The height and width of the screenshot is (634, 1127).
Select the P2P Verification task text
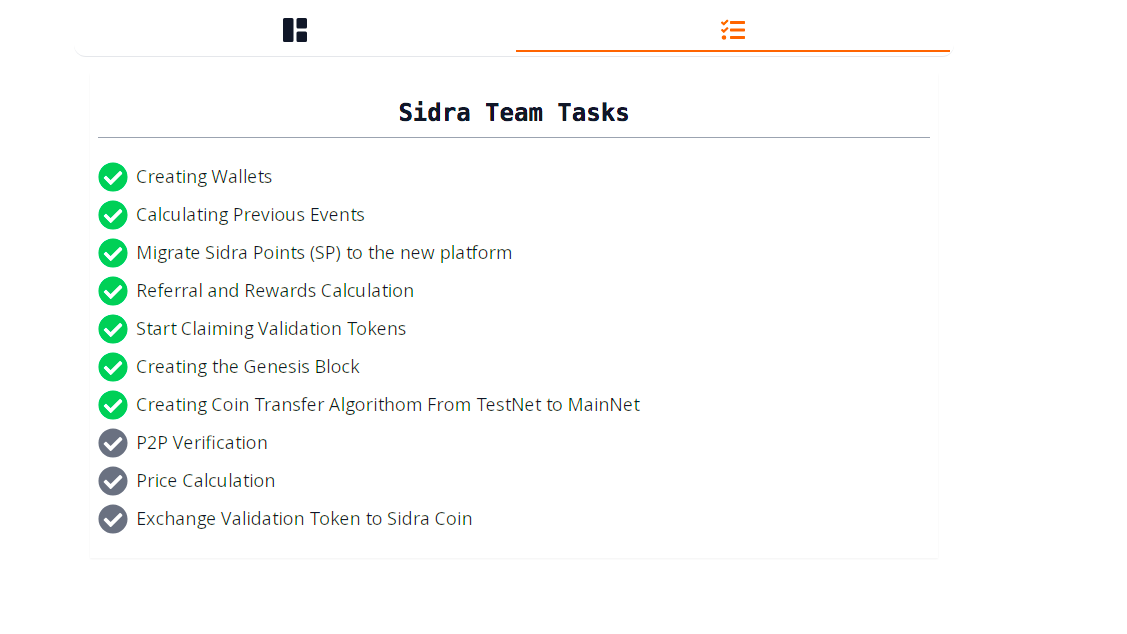click(x=202, y=443)
